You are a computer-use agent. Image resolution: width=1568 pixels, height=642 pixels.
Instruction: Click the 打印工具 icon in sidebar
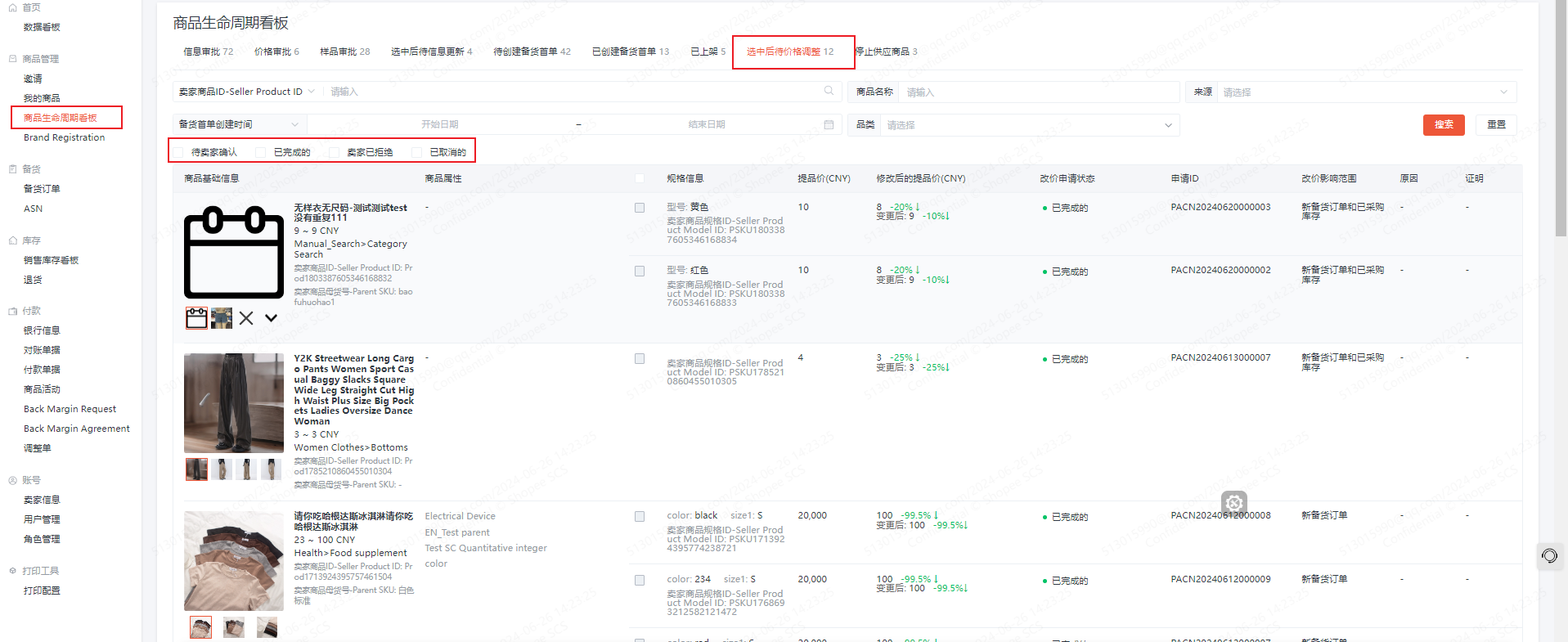[13, 571]
